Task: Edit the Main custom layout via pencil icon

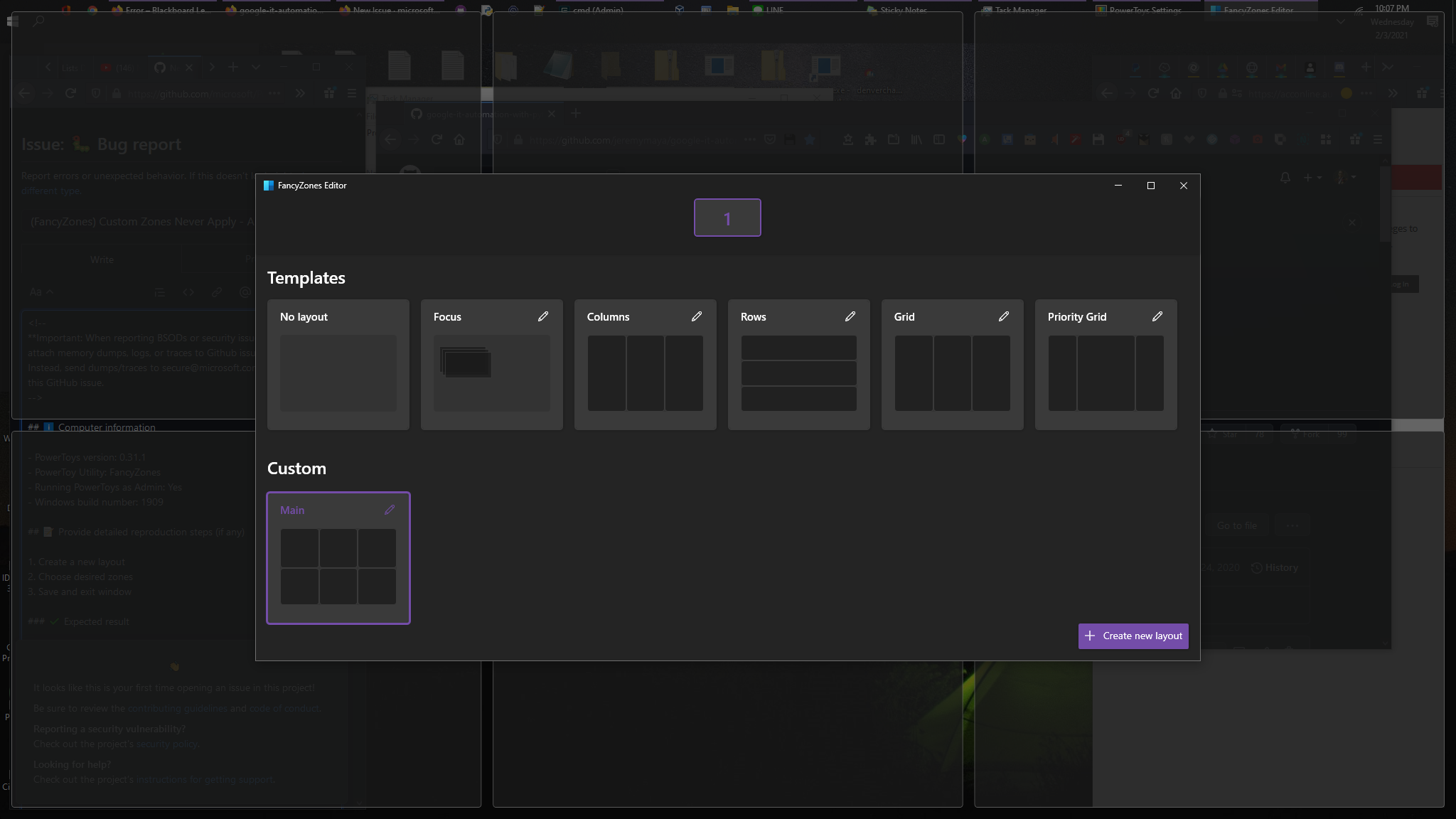Action: coord(390,510)
